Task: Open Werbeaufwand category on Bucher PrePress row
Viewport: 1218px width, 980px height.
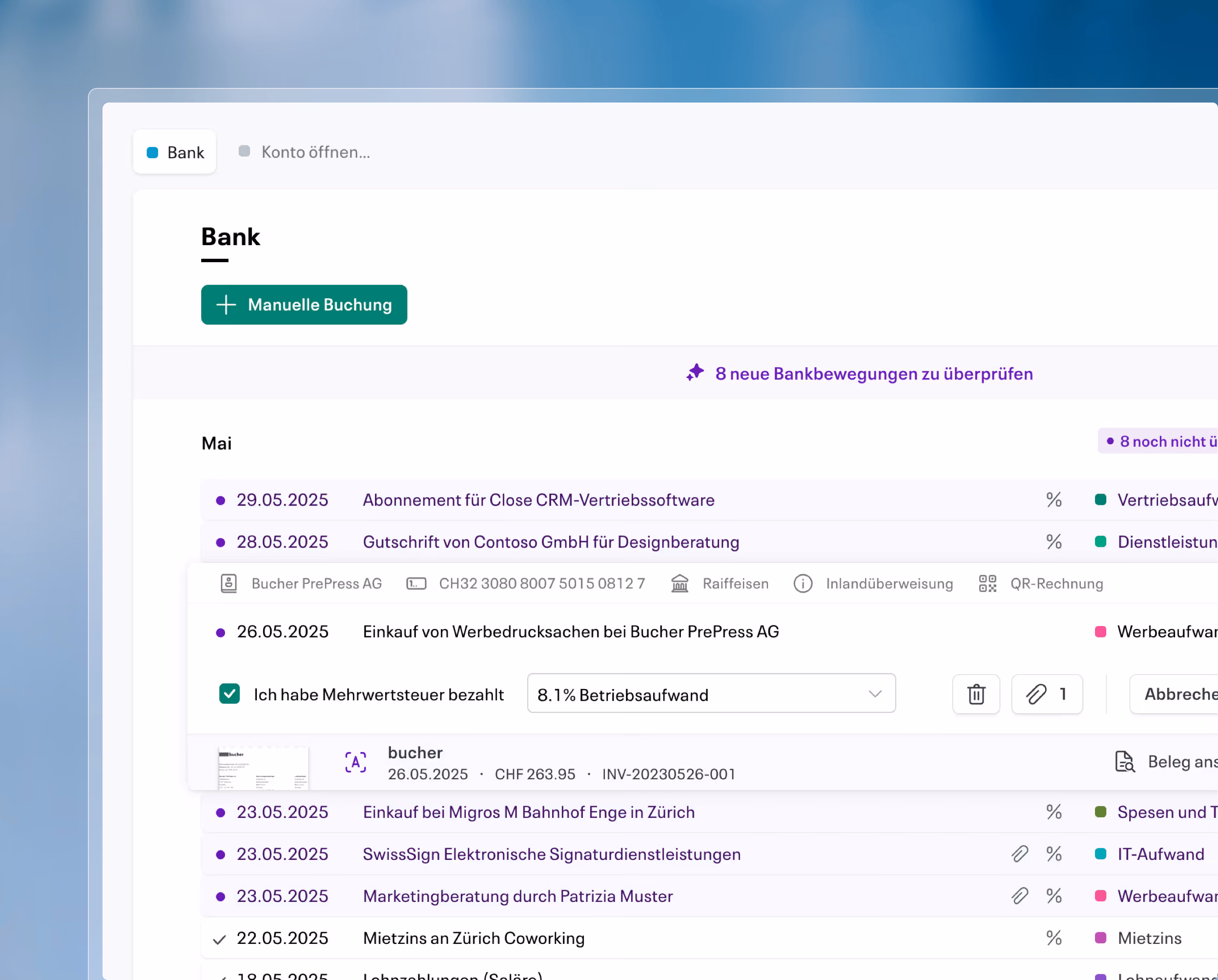Action: tap(1156, 631)
